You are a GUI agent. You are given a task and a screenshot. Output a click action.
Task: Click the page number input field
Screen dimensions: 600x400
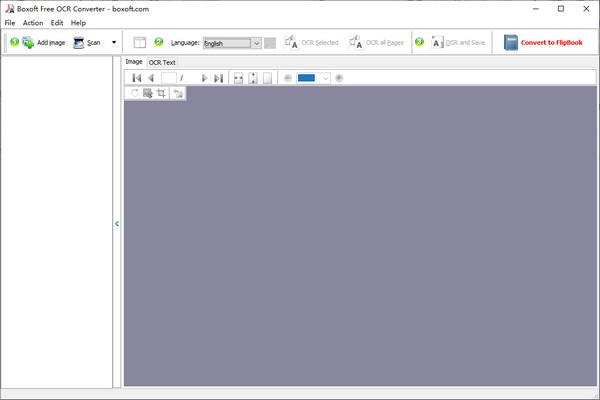(x=169, y=78)
